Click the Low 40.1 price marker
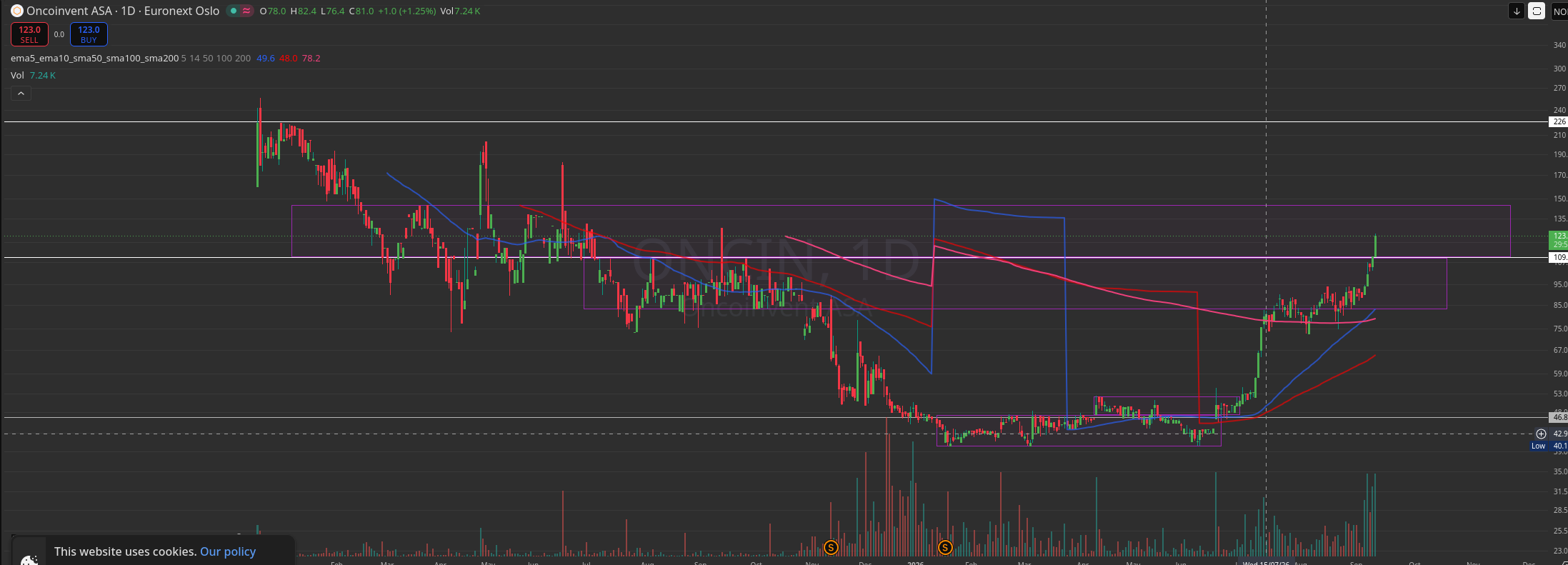Screen dimensions: 1568x565 click(x=1549, y=446)
